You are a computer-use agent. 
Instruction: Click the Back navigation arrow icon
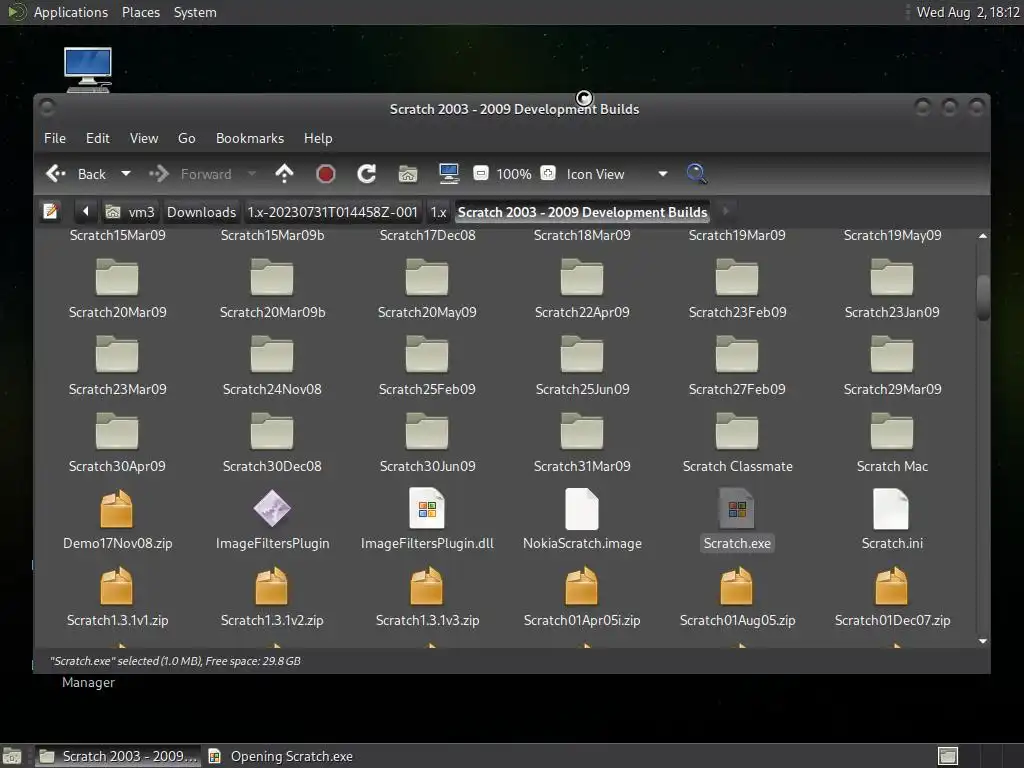coord(56,174)
